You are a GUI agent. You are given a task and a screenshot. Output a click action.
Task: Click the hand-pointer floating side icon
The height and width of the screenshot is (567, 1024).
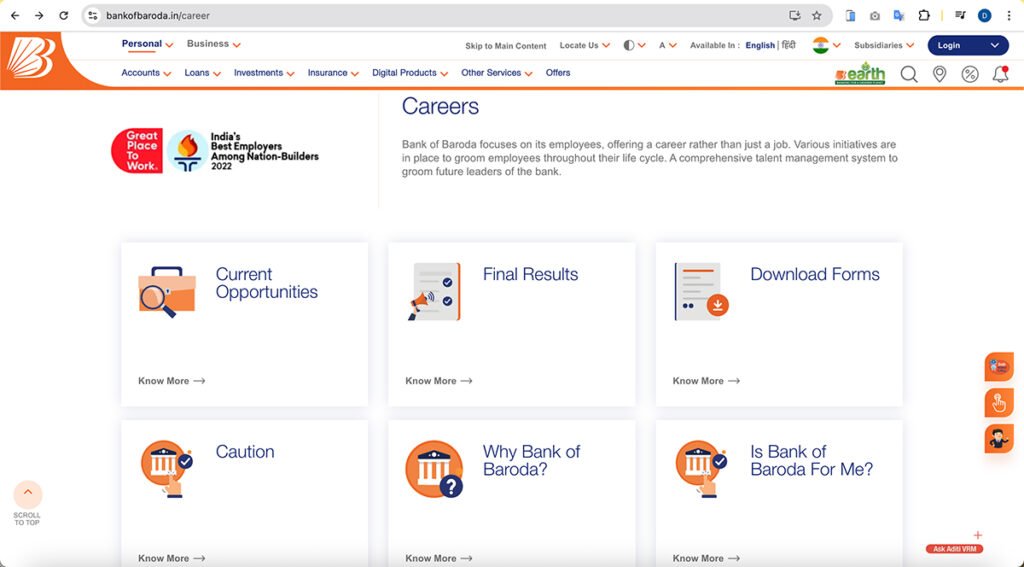[999, 403]
